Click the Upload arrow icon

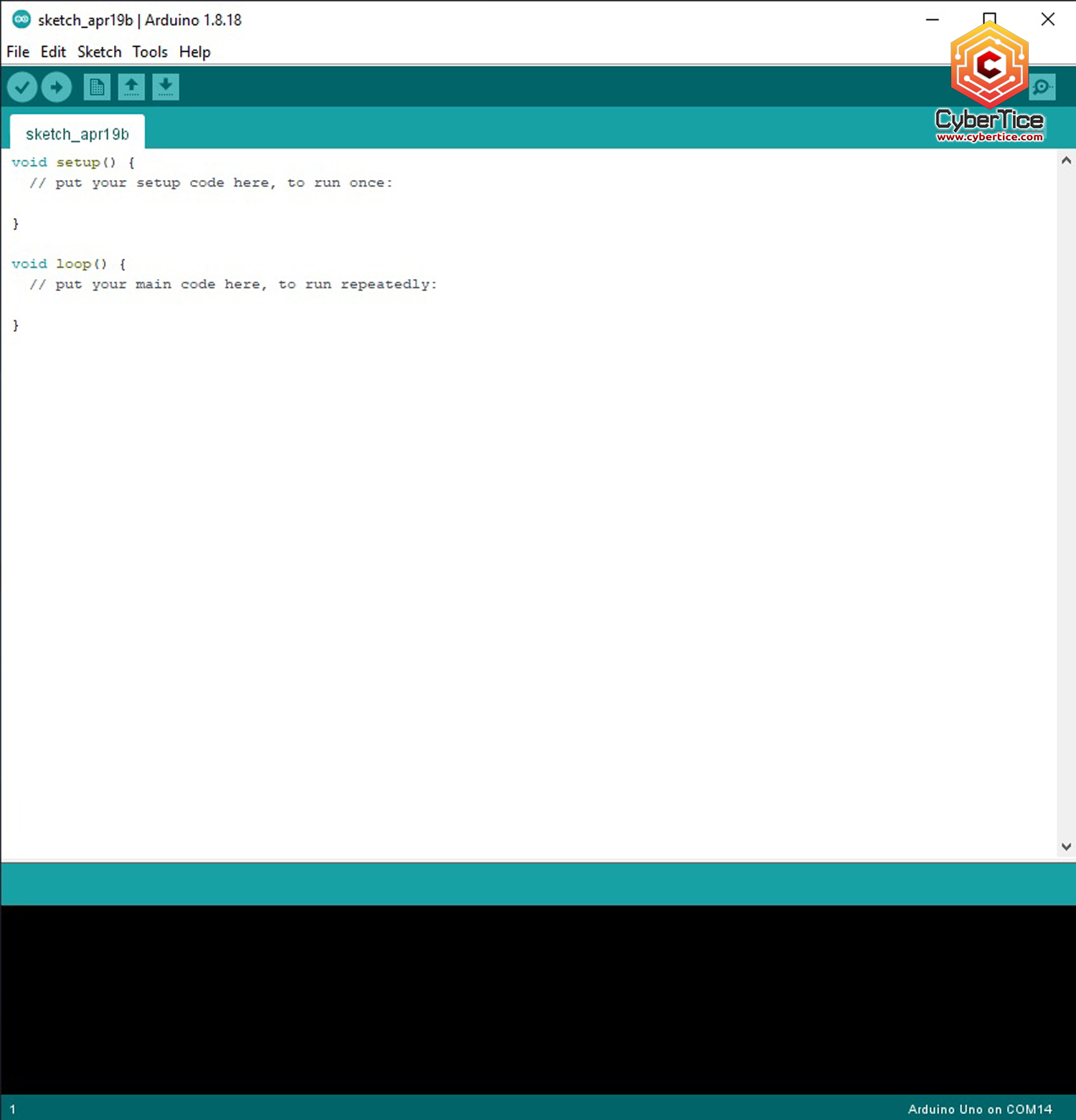click(56, 86)
